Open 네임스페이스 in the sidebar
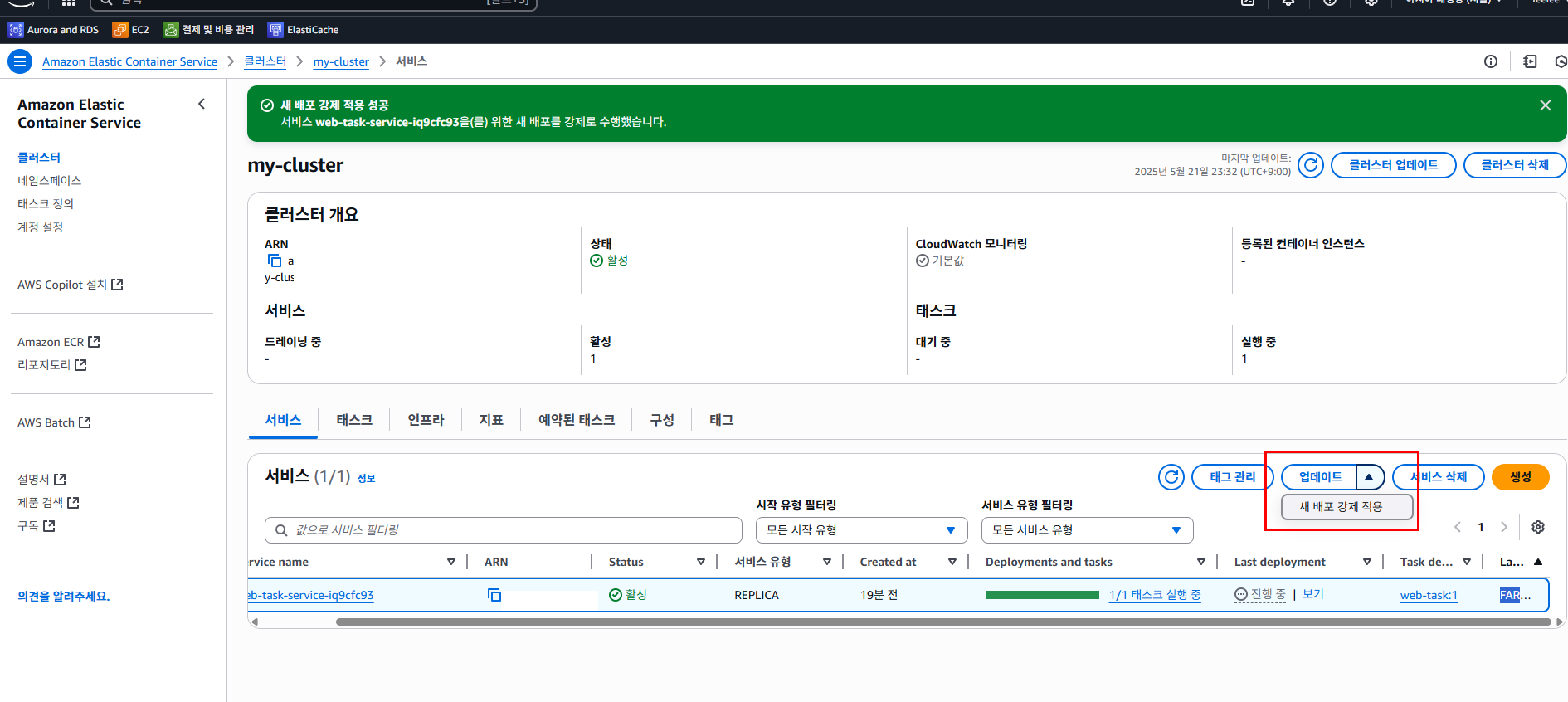This screenshot has width=1568, height=702. [x=49, y=181]
